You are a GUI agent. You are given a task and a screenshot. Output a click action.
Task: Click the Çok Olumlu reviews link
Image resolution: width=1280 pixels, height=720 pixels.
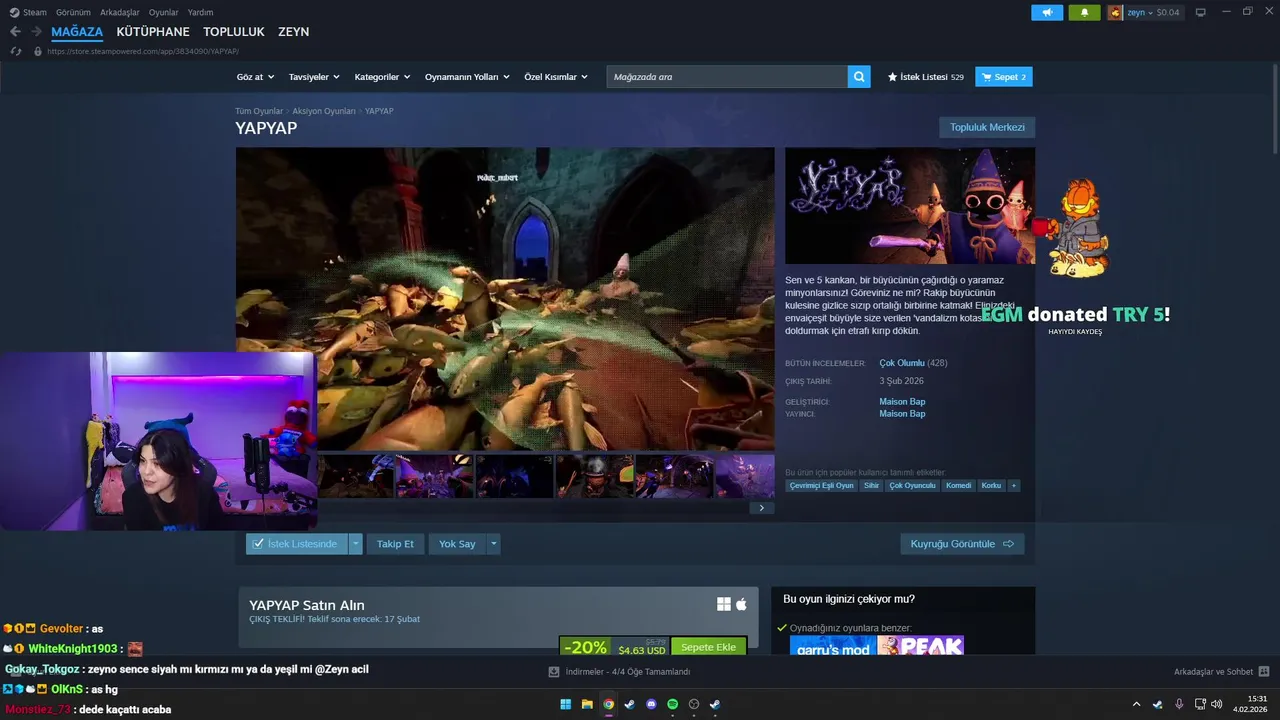[902, 363]
